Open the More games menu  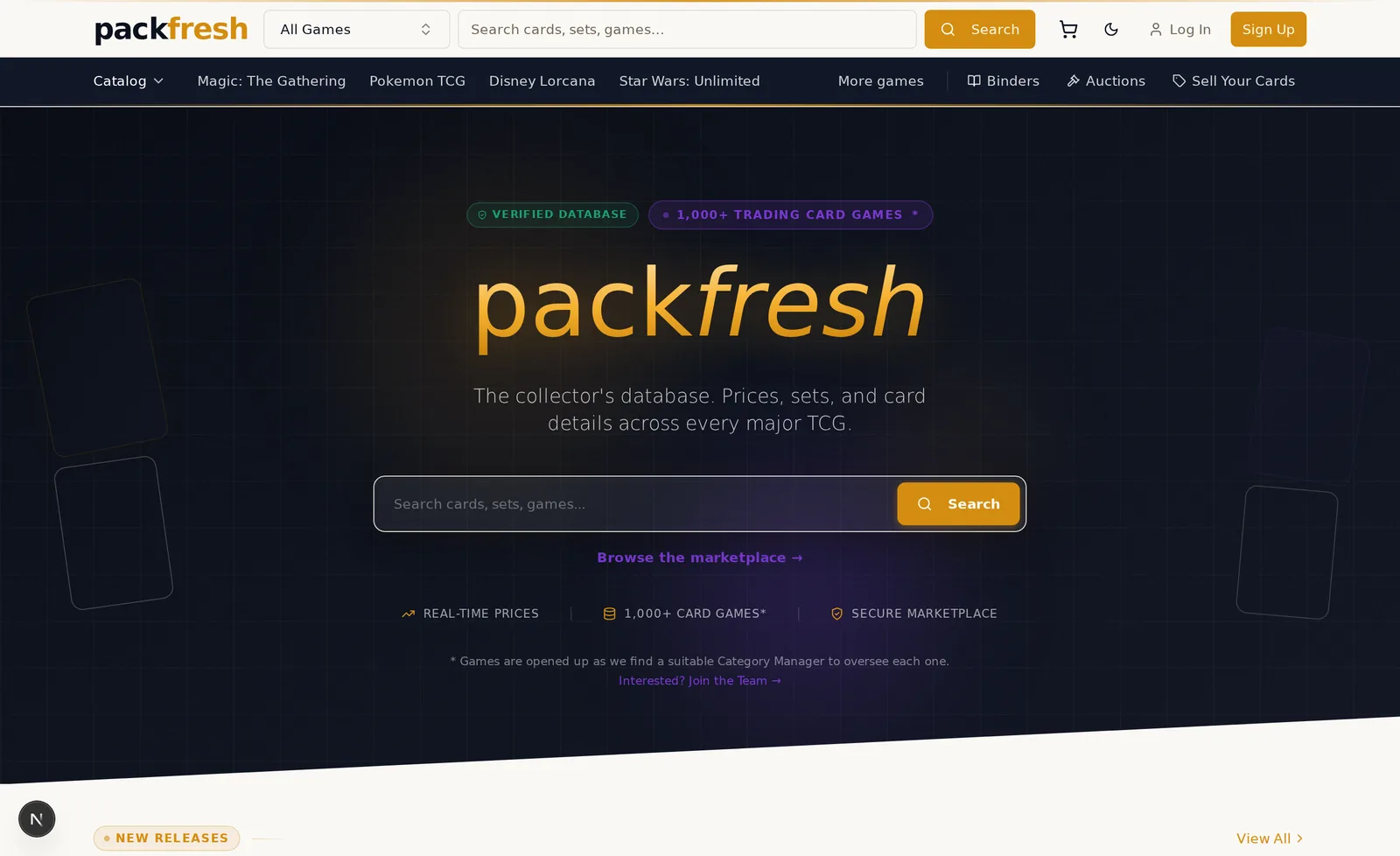(880, 81)
